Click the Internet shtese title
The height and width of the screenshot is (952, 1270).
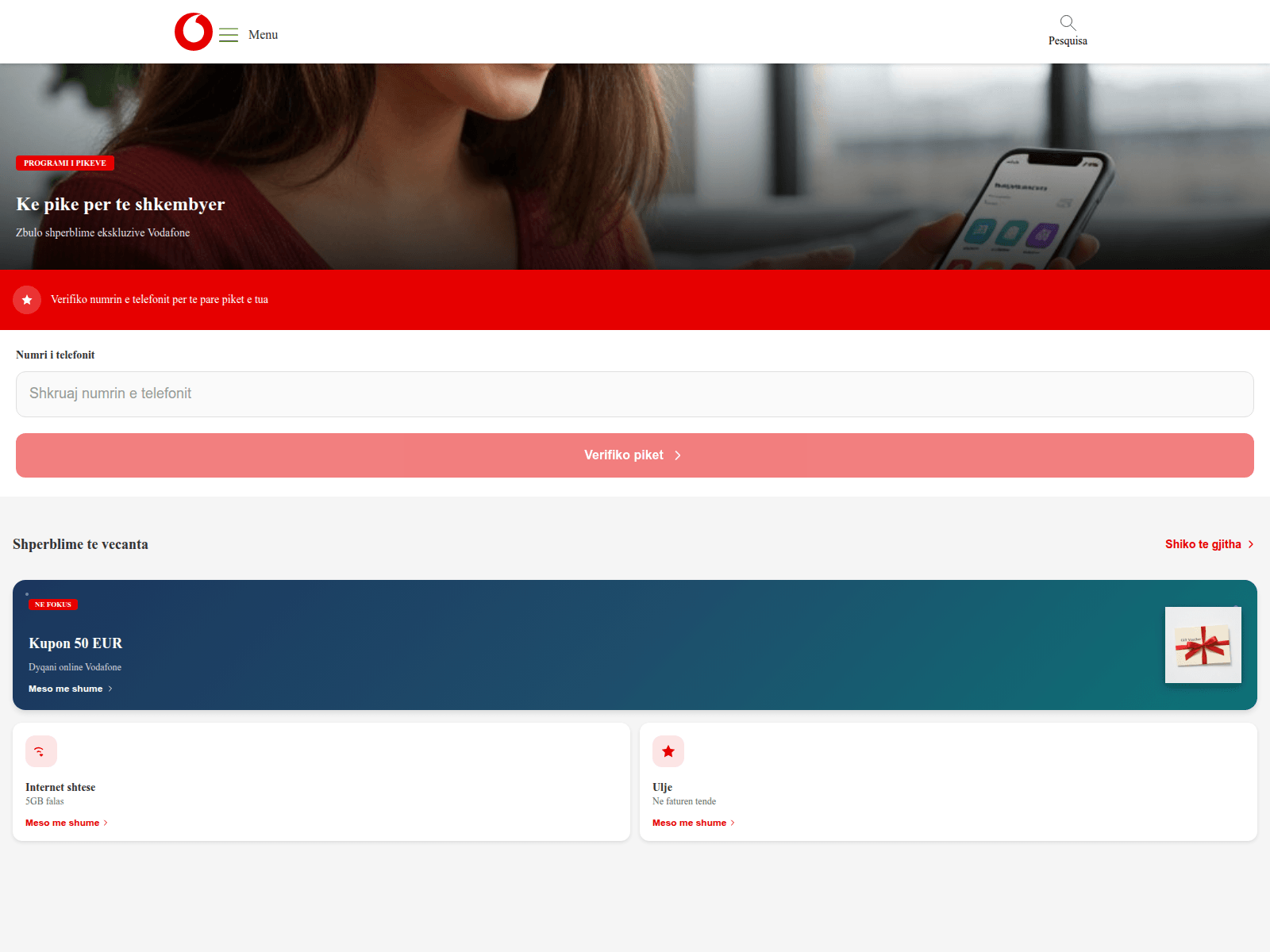60,787
